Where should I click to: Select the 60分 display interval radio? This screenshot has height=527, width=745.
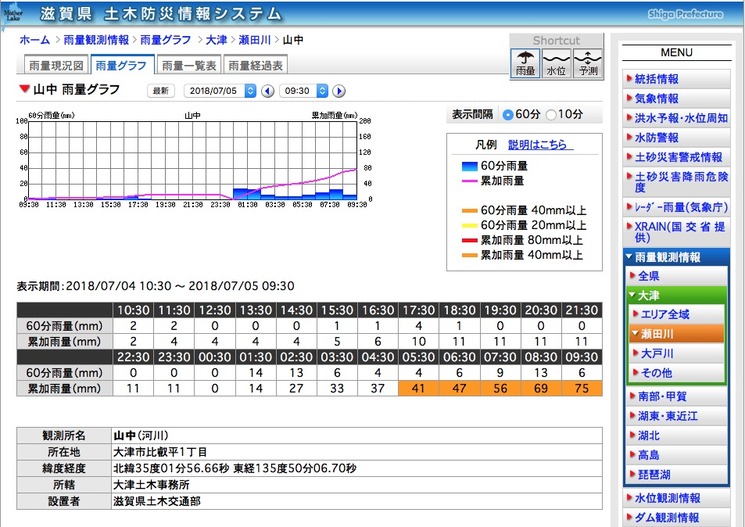(x=508, y=115)
